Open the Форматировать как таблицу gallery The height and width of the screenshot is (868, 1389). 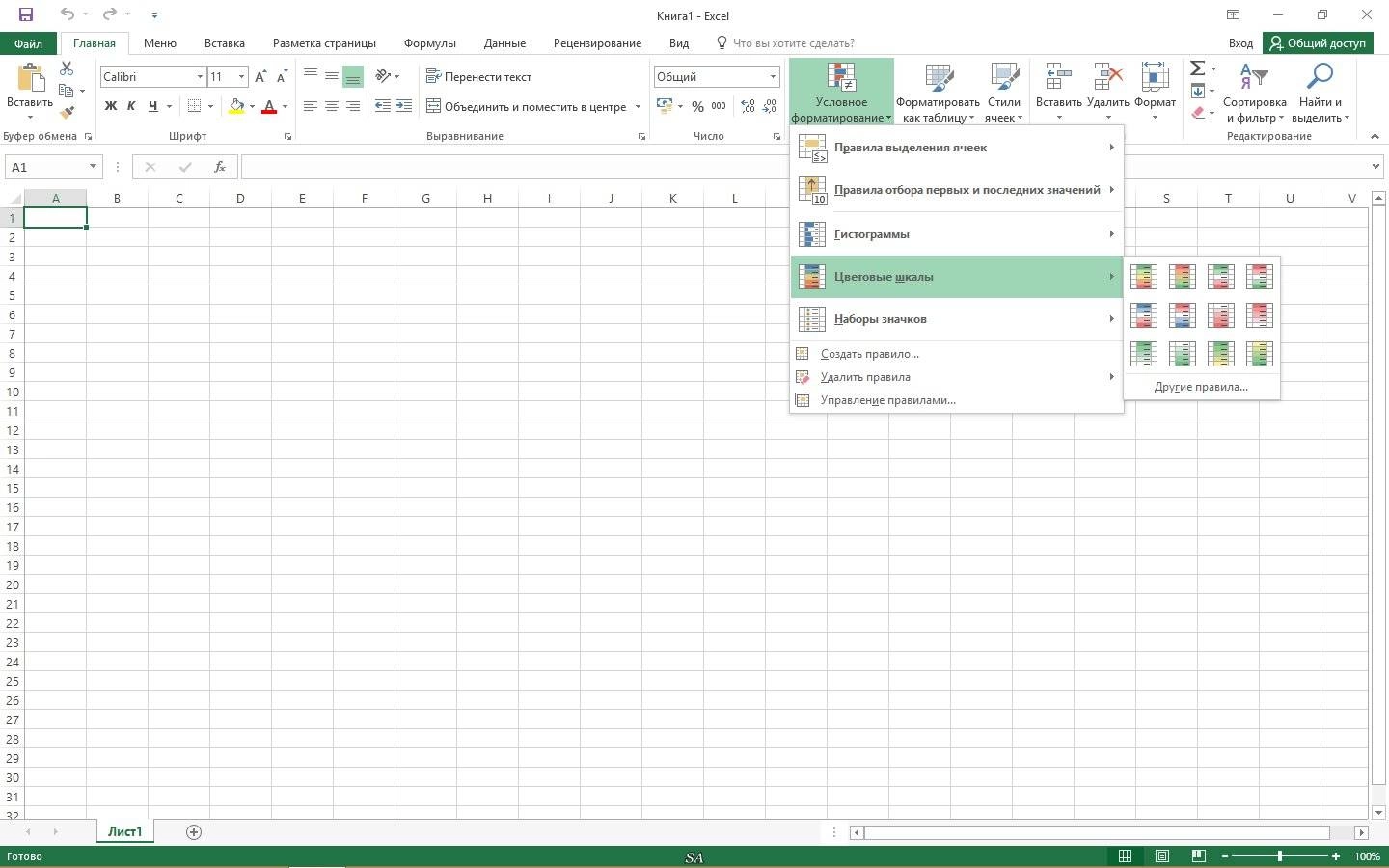click(938, 93)
